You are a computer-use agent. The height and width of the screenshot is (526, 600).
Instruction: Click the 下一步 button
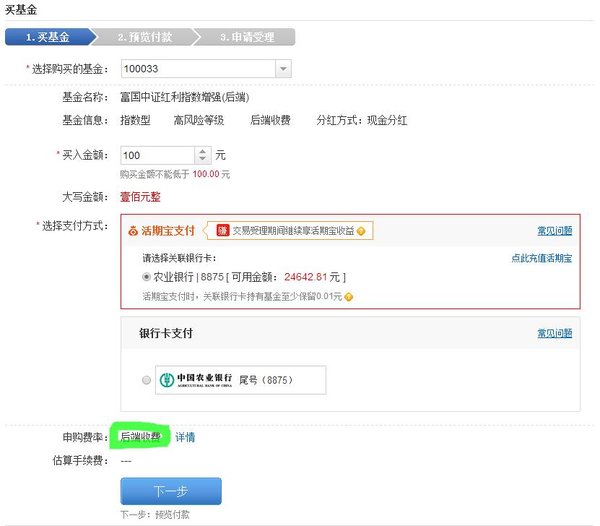[x=171, y=491]
